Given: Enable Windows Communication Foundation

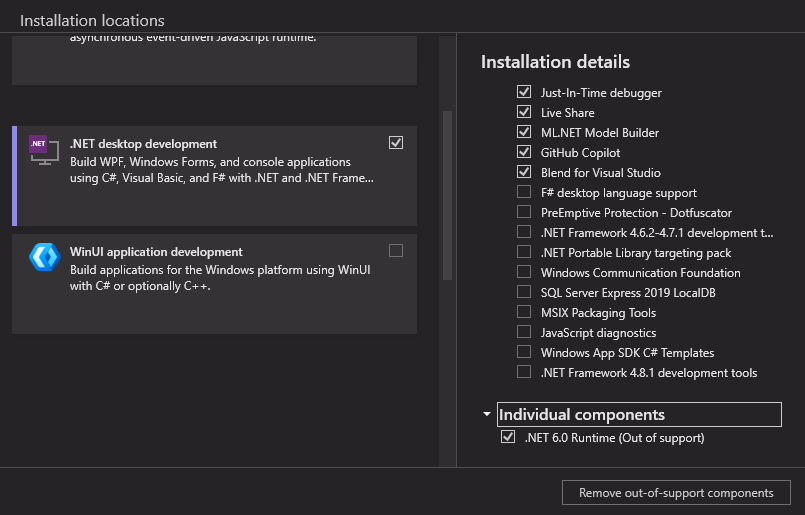Looking at the screenshot, I should point(524,272).
